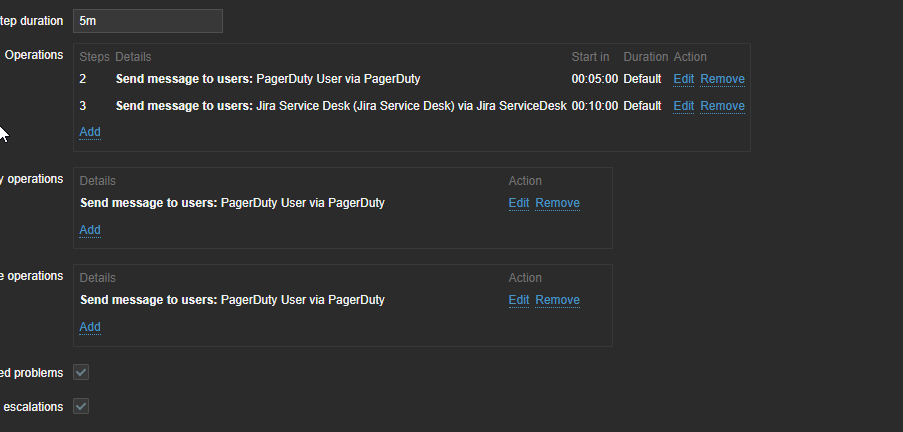Toggle the suppressed problems checkbox
The width and height of the screenshot is (903, 432).
(82, 373)
